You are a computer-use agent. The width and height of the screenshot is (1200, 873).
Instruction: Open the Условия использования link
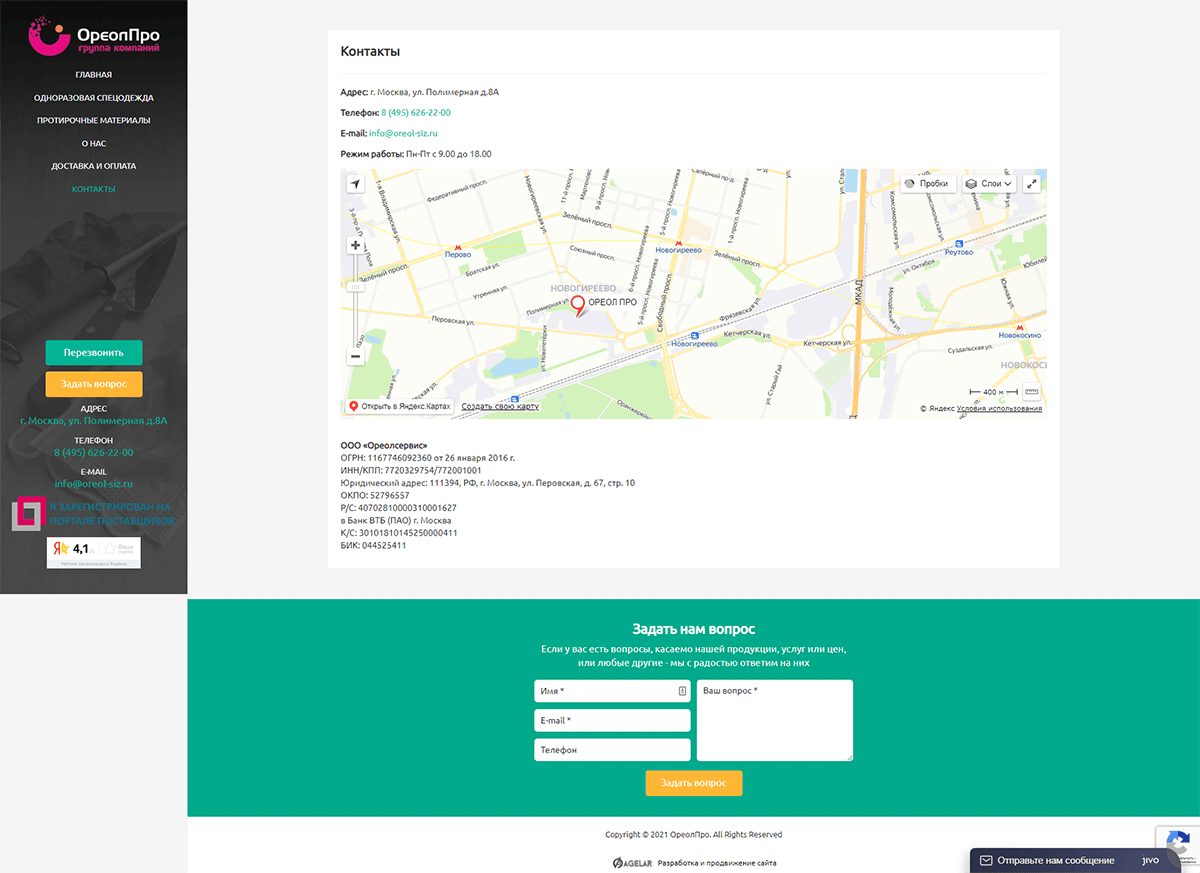click(999, 409)
